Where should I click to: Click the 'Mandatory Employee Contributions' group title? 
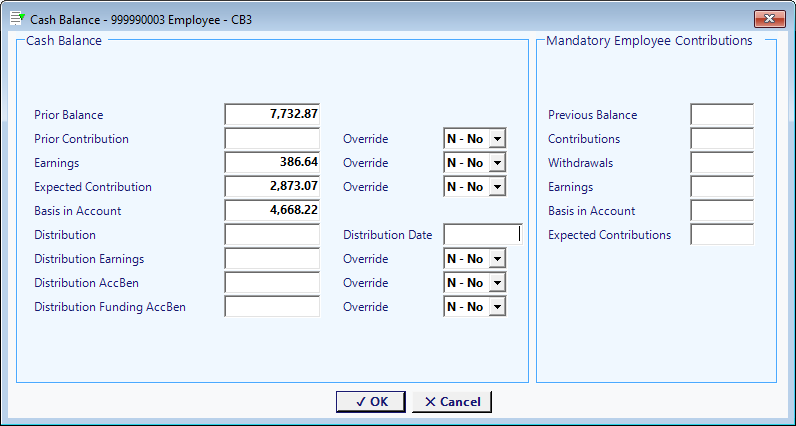[649, 41]
